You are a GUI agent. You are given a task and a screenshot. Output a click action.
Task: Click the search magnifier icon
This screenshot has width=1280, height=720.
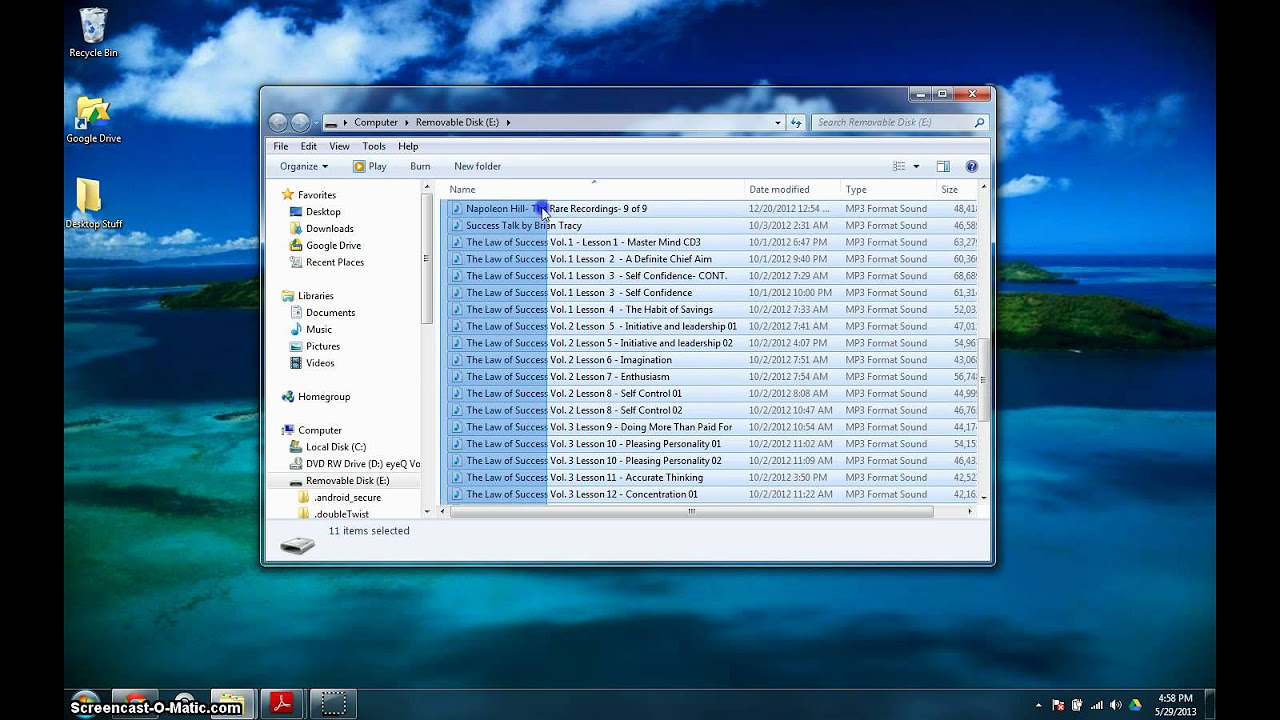(979, 122)
